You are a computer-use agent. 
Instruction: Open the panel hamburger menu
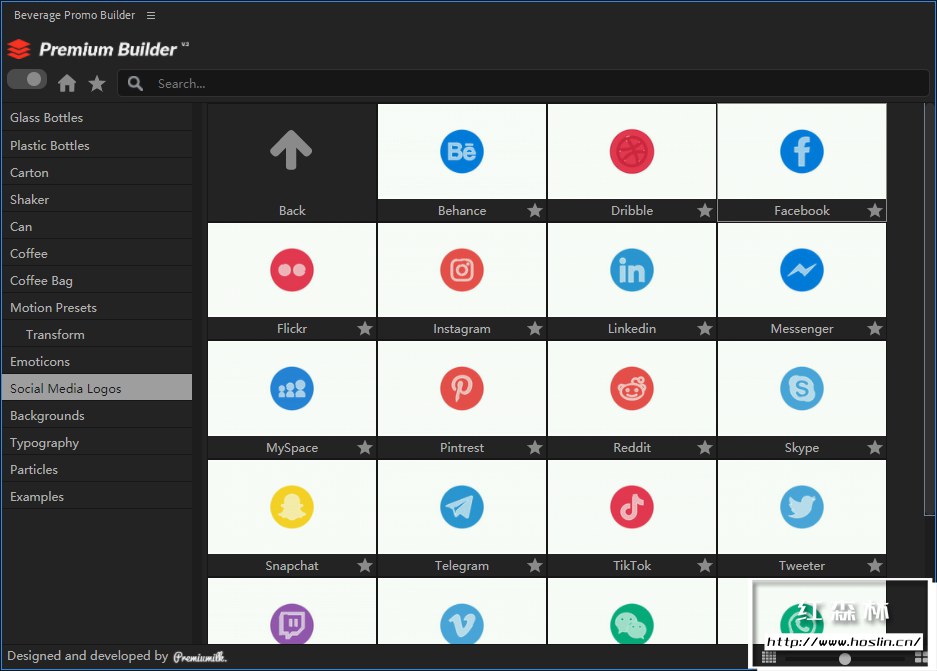coord(151,16)
